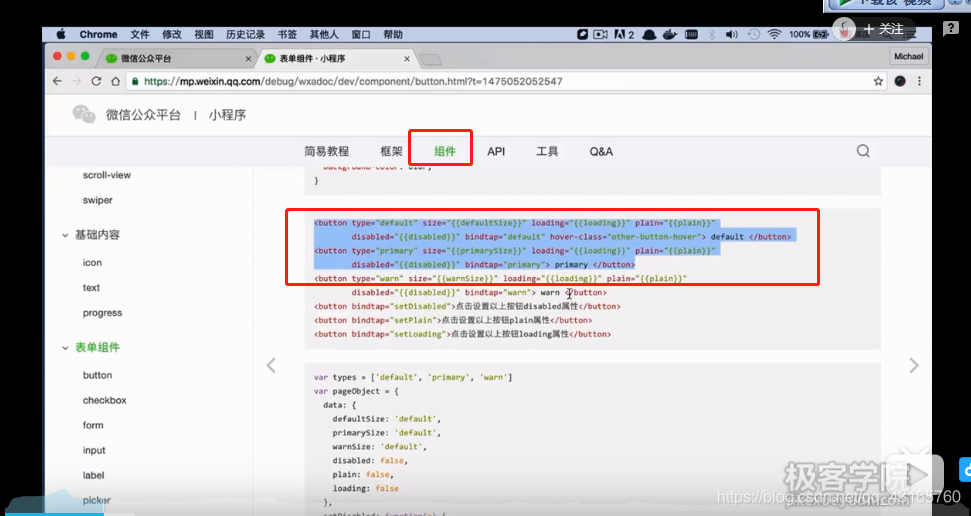Screen dimensions: 971x516
Task: Click the Michael profile button
Action: (908, 56)
